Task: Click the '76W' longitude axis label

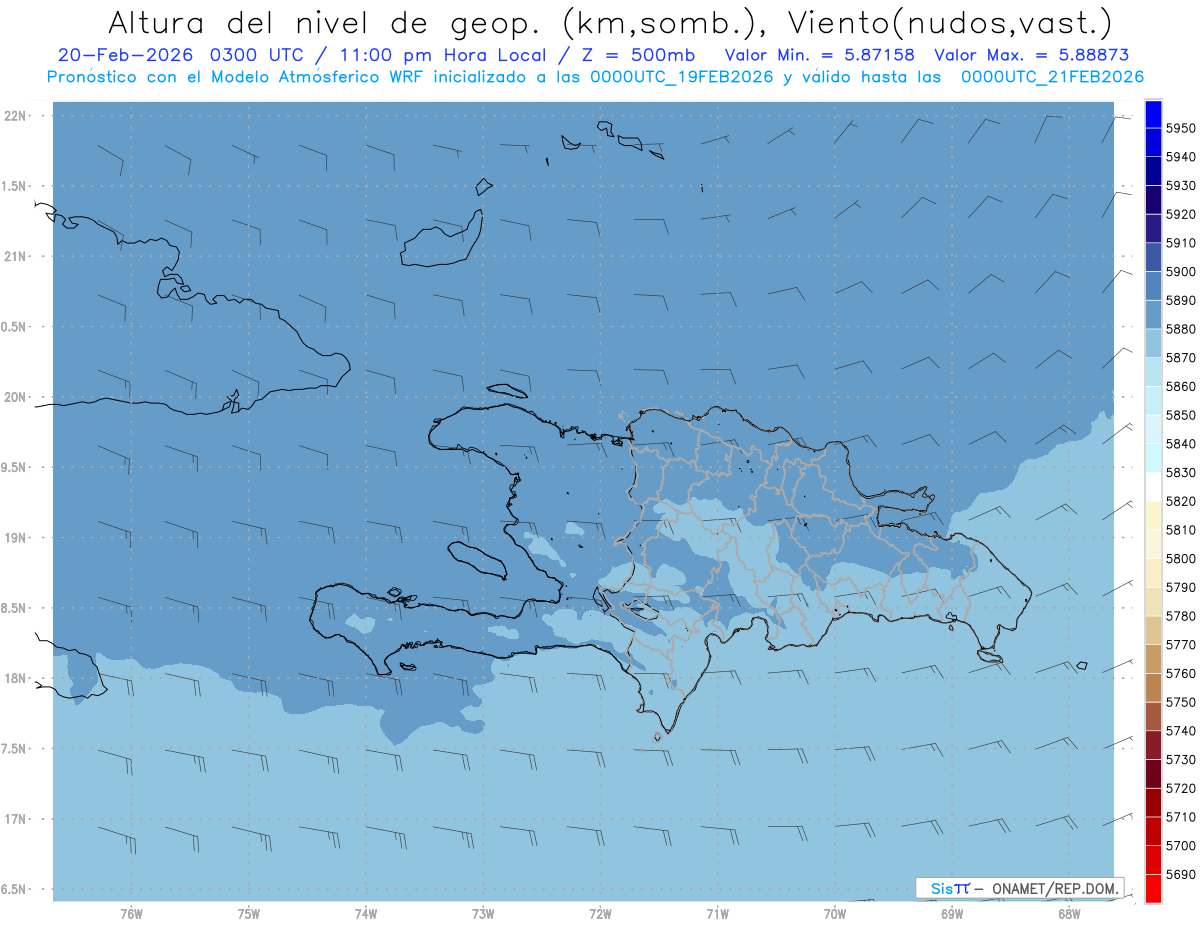Action: (131, 914)
